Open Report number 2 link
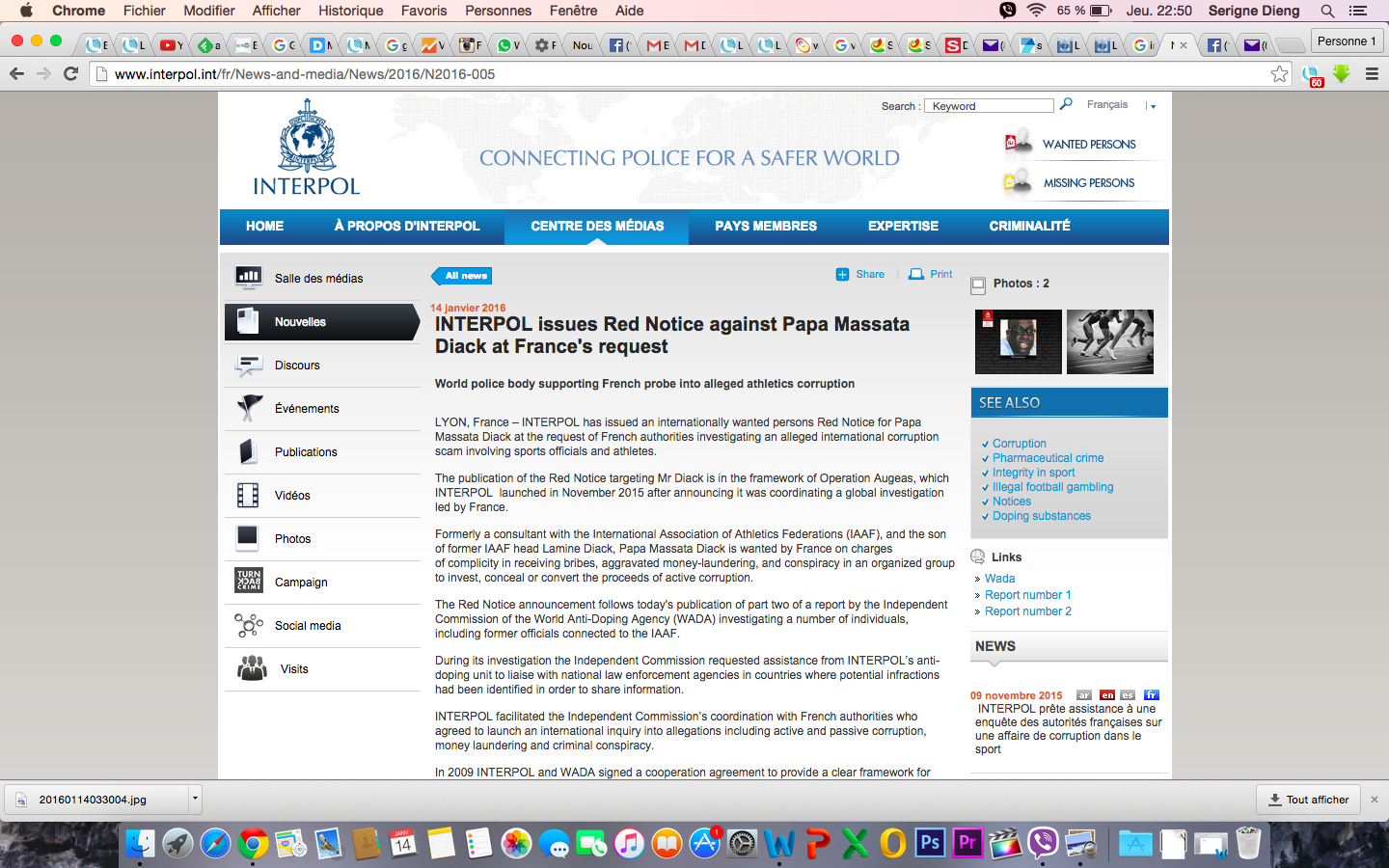The image size is (1389, 868). pos(1027,611)
